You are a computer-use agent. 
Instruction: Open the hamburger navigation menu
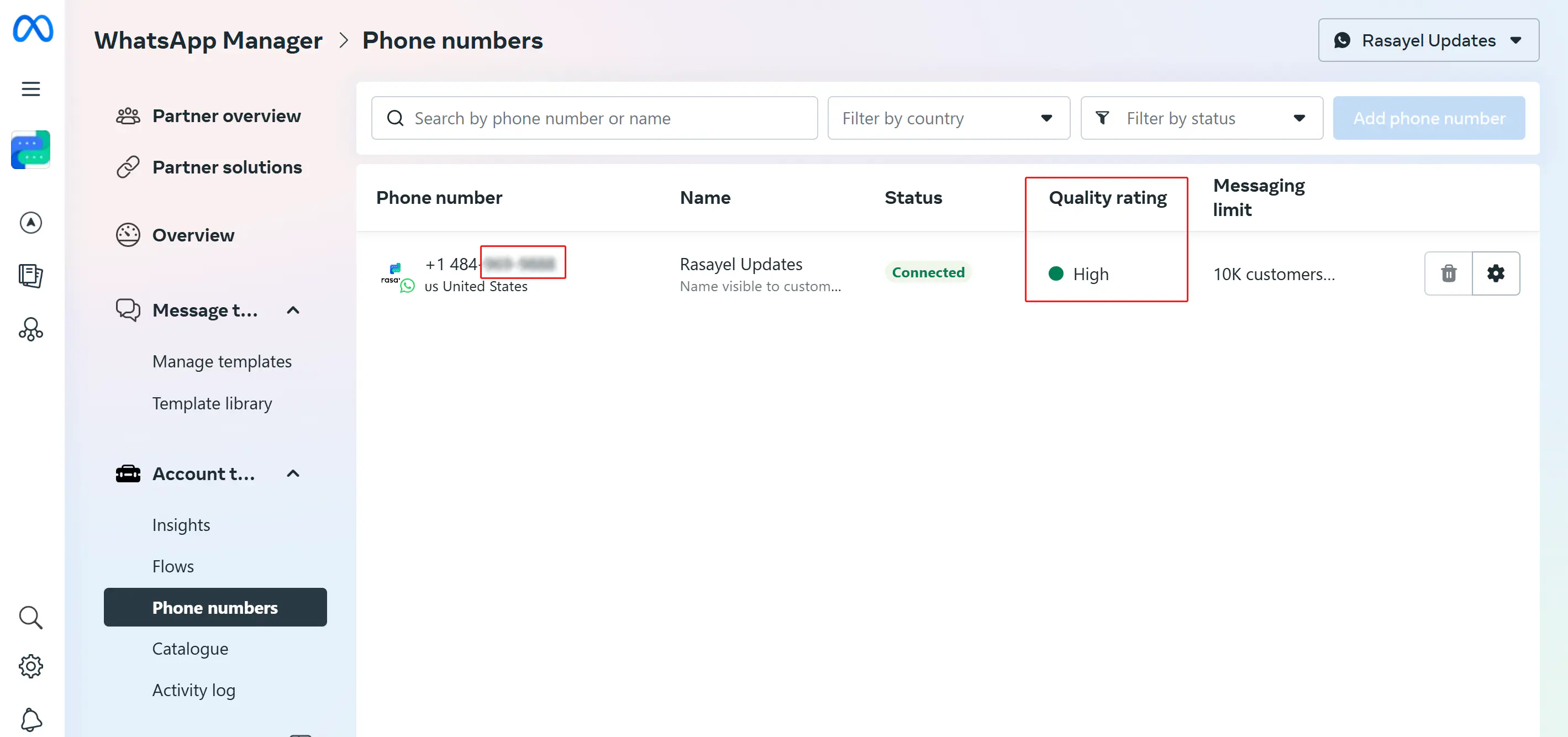point(30,88)
